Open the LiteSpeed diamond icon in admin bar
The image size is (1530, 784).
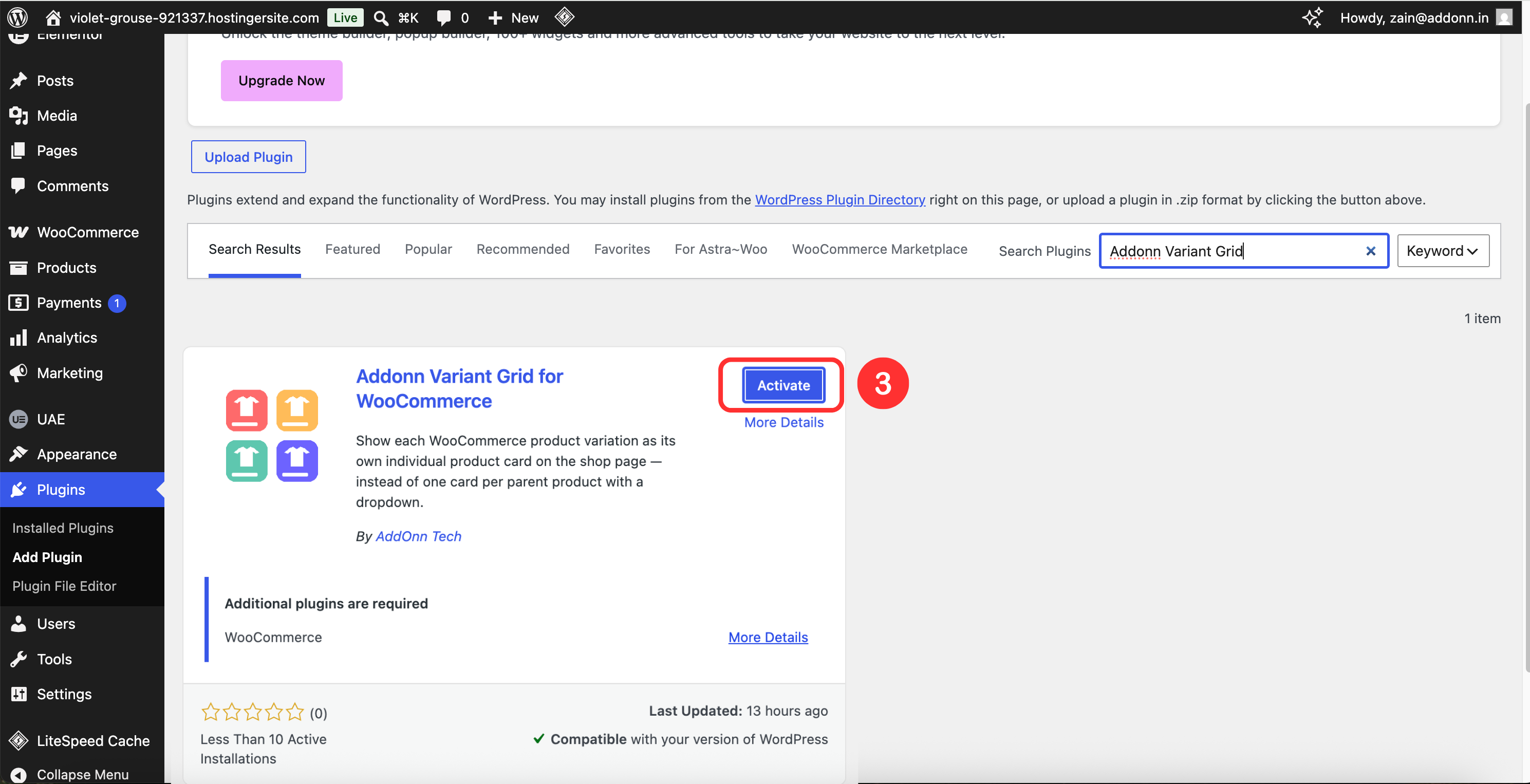[564, 16]
